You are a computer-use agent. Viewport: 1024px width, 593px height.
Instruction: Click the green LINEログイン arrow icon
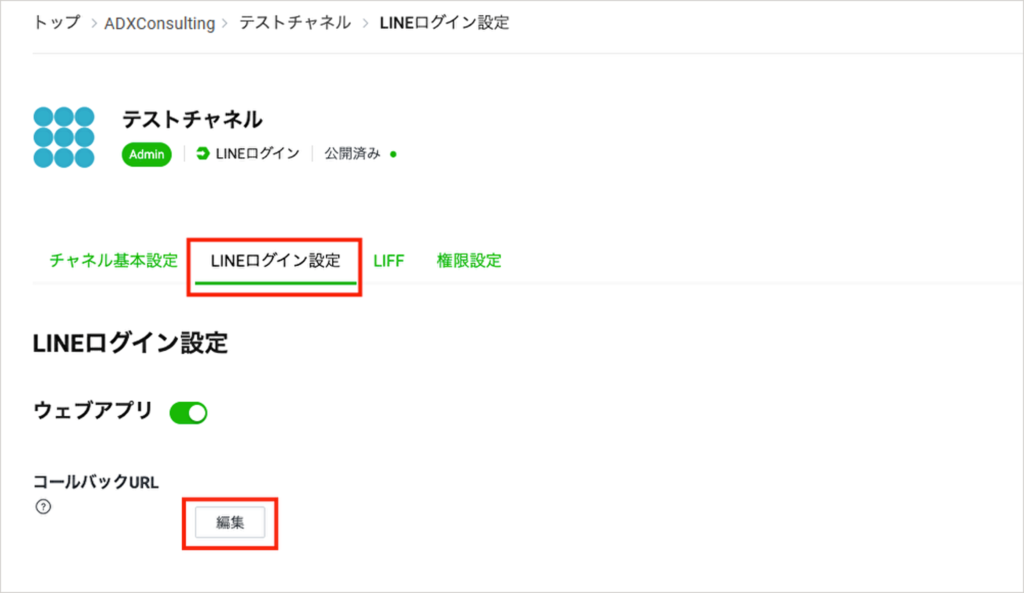[204, 154]
